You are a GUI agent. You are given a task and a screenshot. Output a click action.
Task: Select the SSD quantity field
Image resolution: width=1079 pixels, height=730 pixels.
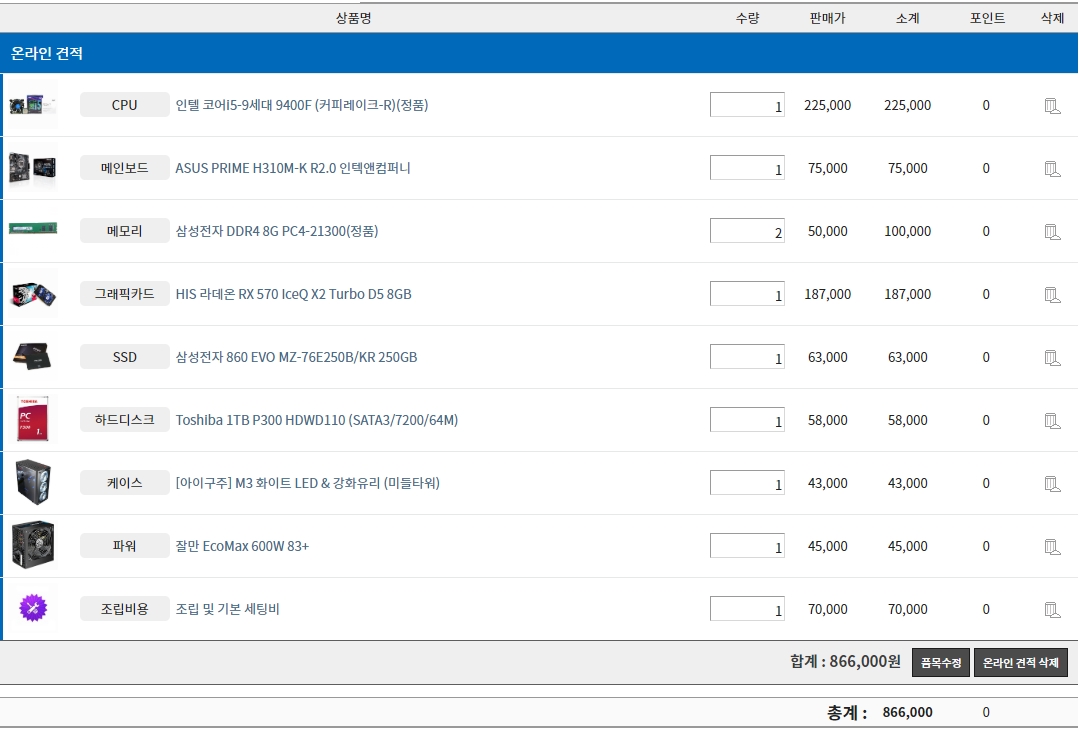pos(746,357)
